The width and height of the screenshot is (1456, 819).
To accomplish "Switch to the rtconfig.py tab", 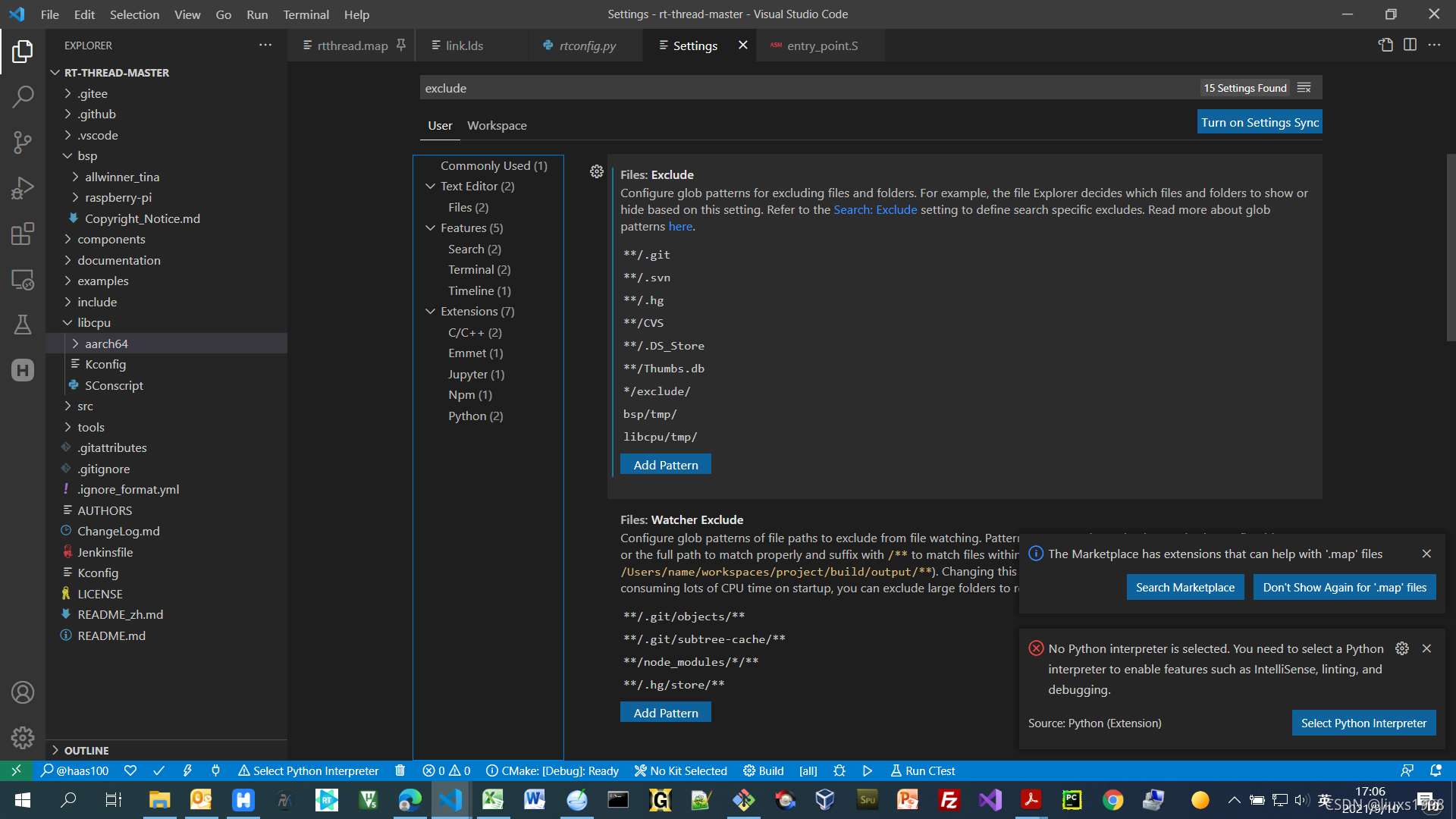I will [587, 45].
